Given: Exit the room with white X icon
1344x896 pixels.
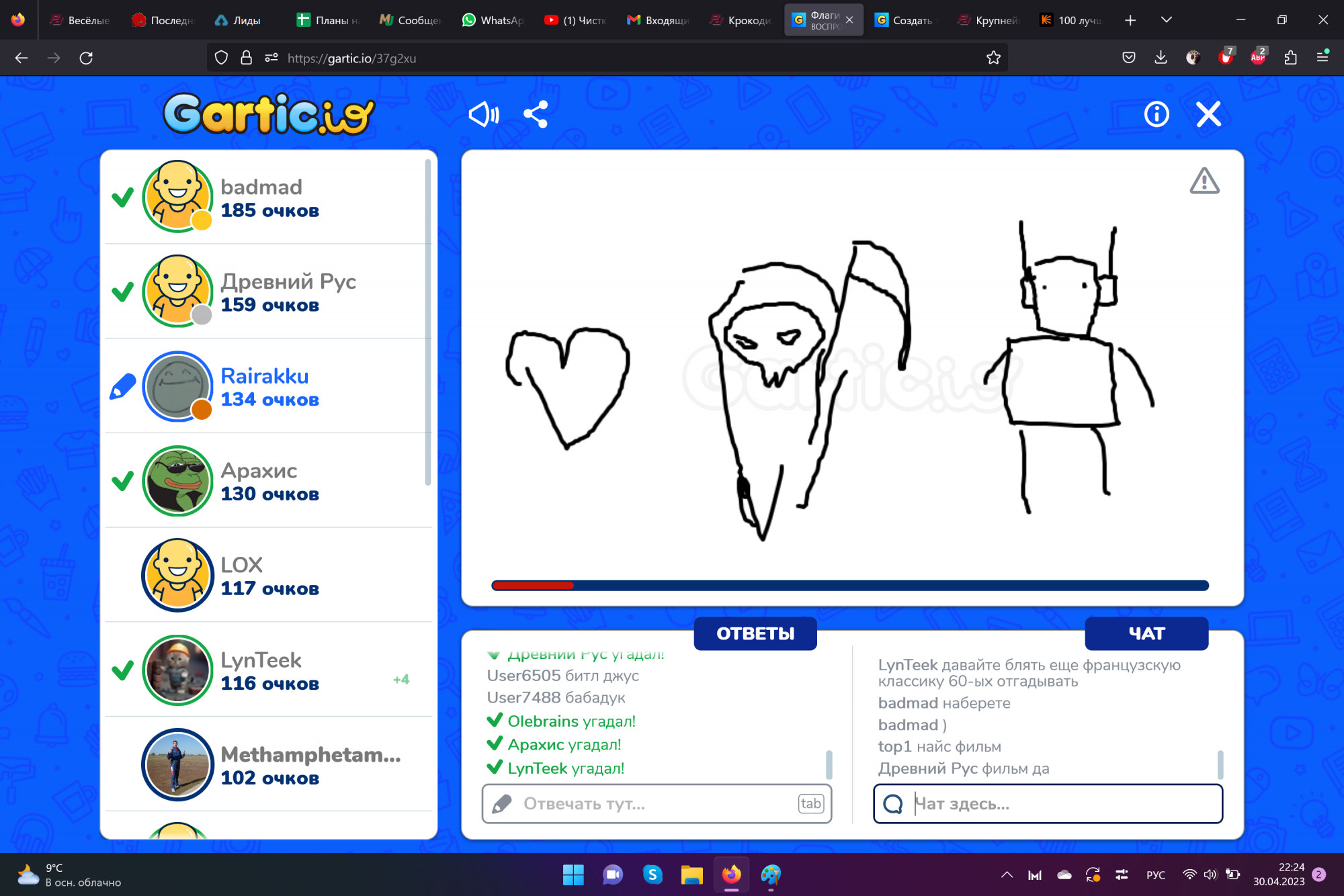Looking at the screenshot, I should [x=1208, y=114].
